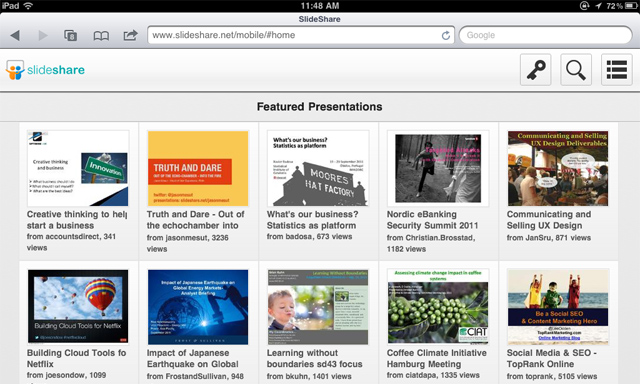Open "Building Cloud Tools for Netflix" title
Screen dimensions: 640x384
click(76, 358)
